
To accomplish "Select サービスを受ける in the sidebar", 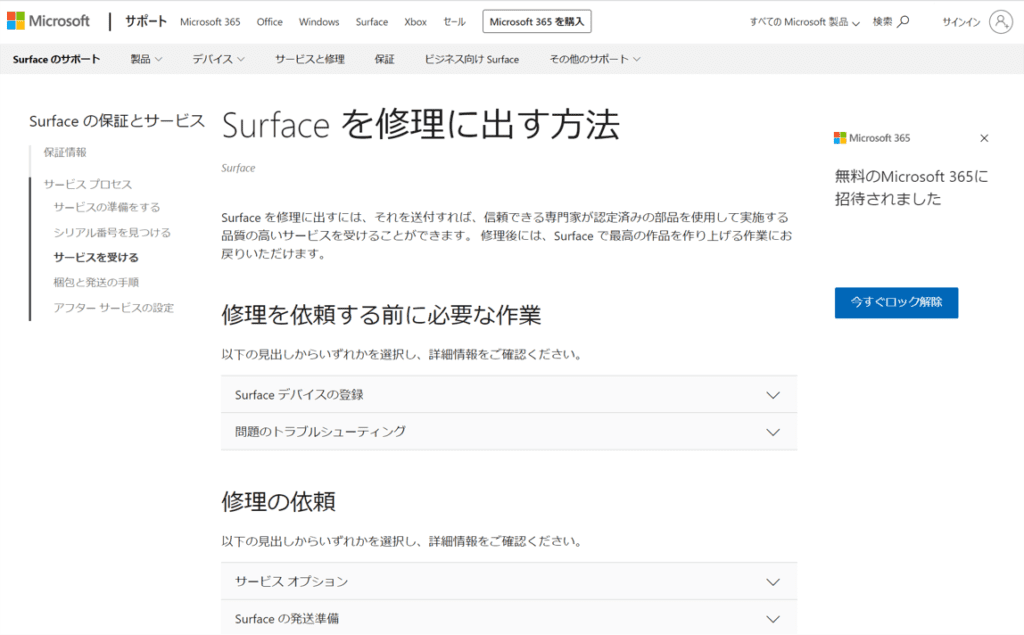I will (x=96, y=257).
